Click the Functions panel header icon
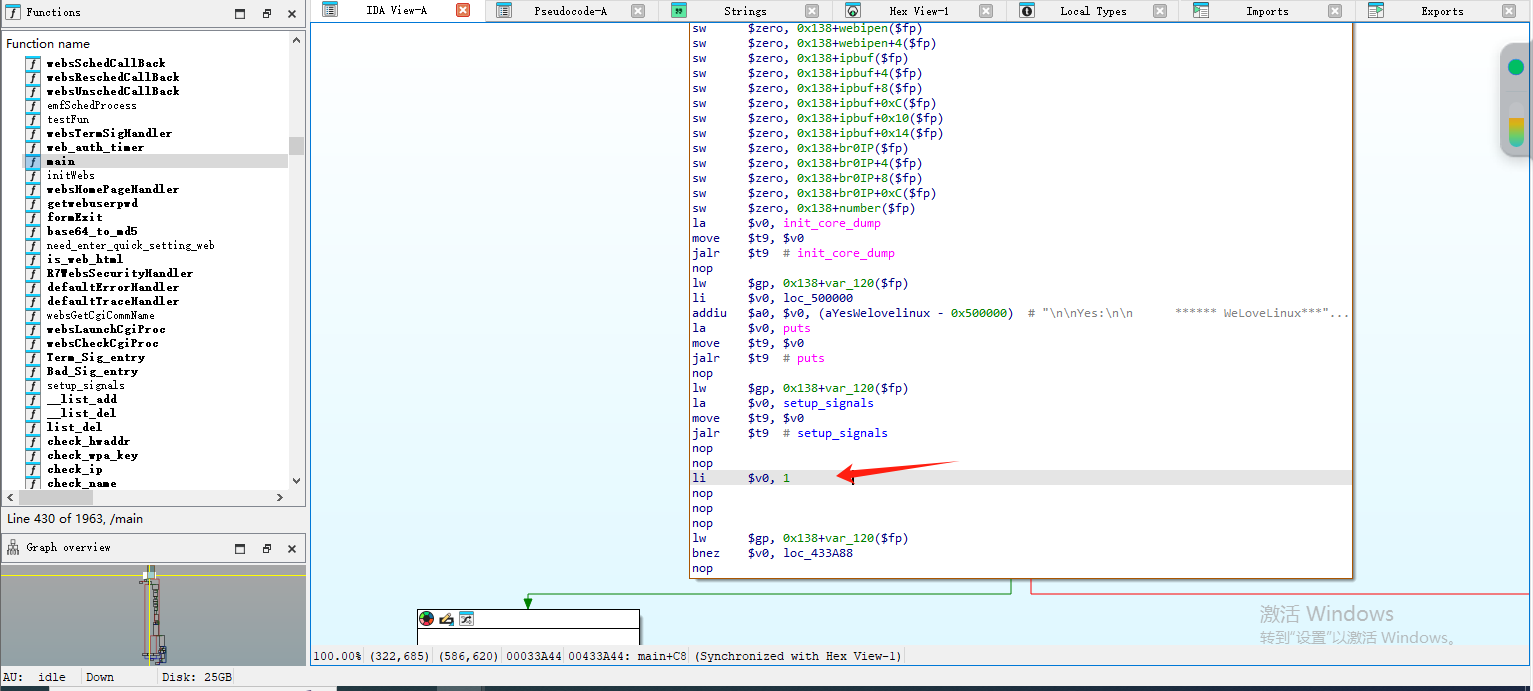The width and height of the screenshot is (1533, 691). [13, 13]
